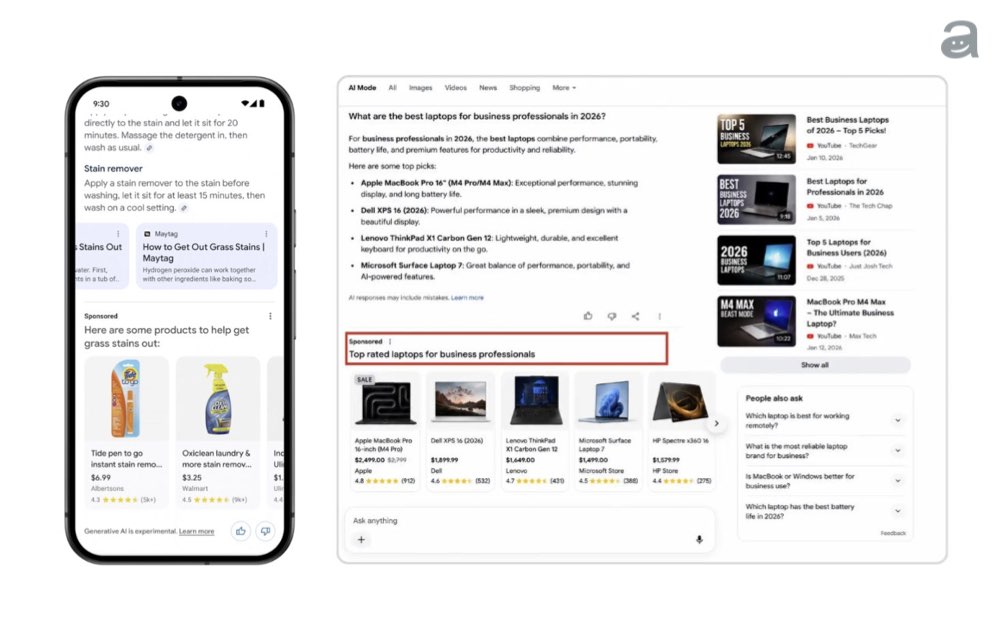
Task: Open three-dot menu beside the share icon
Action: click(659, 316)
